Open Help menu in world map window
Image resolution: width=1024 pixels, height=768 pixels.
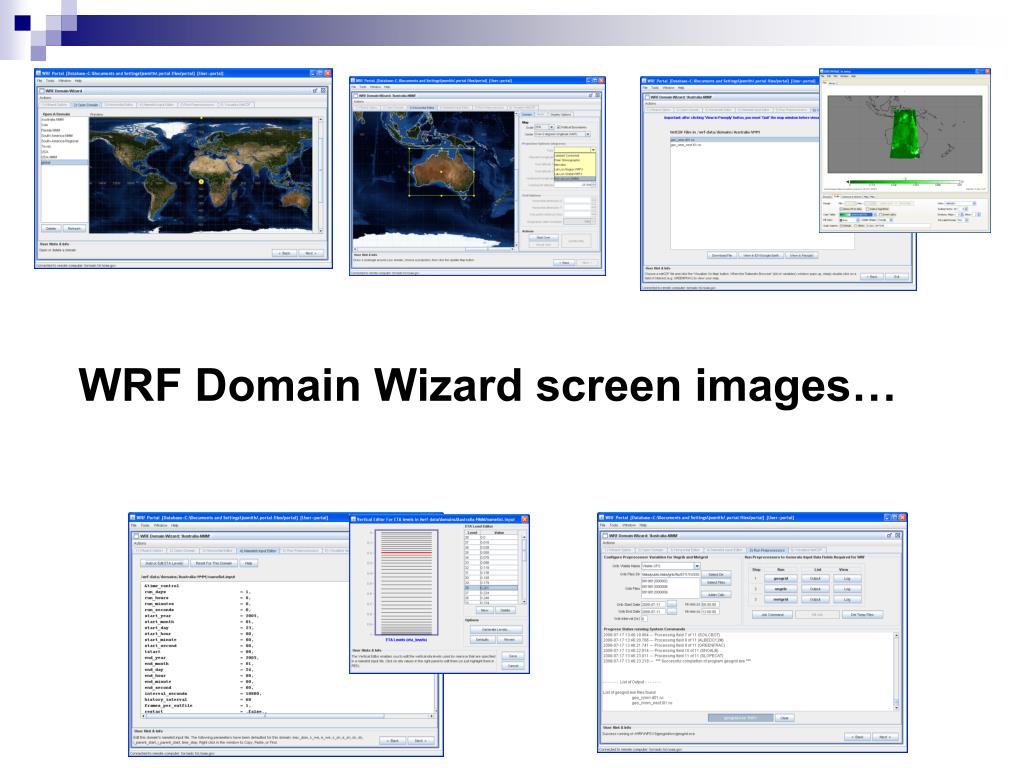[78, 80]
